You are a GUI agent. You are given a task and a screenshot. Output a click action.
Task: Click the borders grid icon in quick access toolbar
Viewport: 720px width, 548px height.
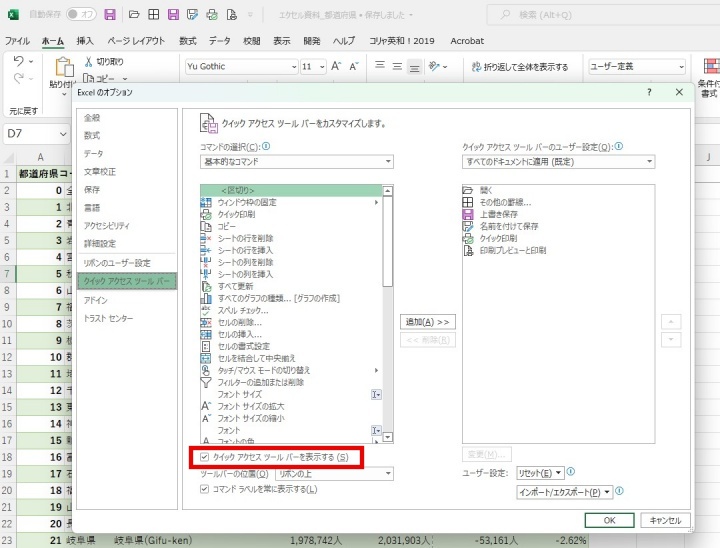point(153,15)
